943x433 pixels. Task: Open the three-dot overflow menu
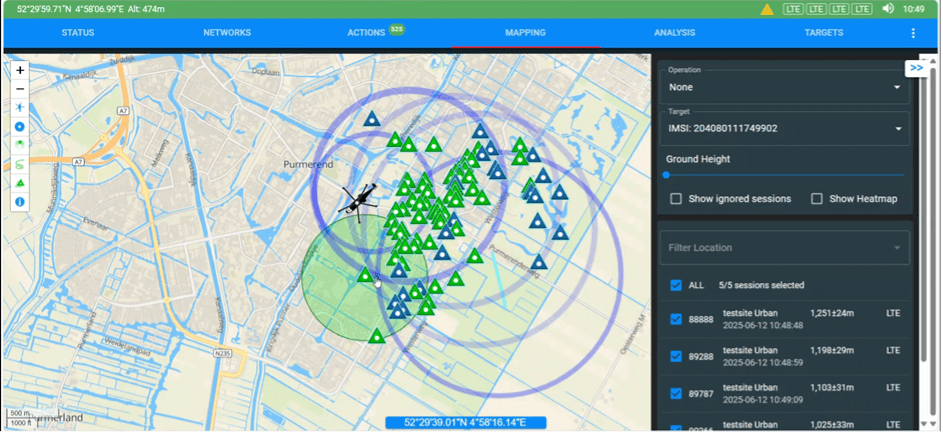tap(913, 33)
